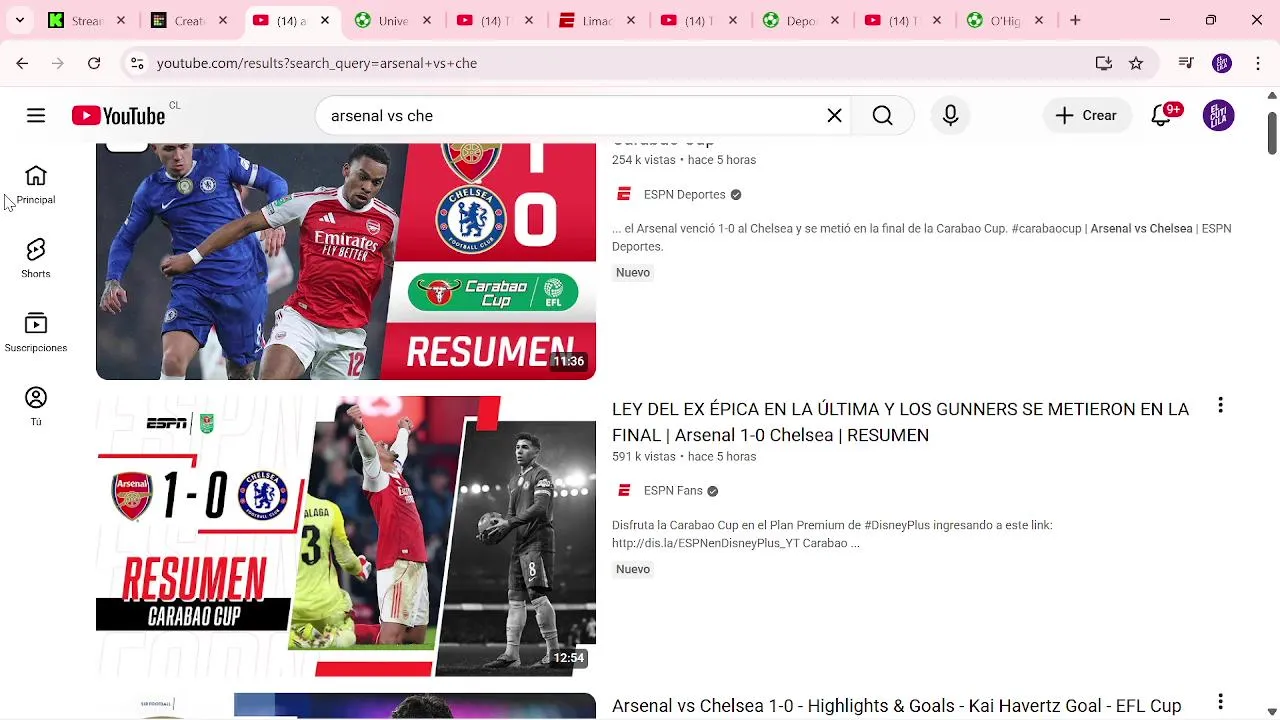Close the Strean tab
Image resolution: width=1280 pixels, height=720 pixels.
point(121,20)
